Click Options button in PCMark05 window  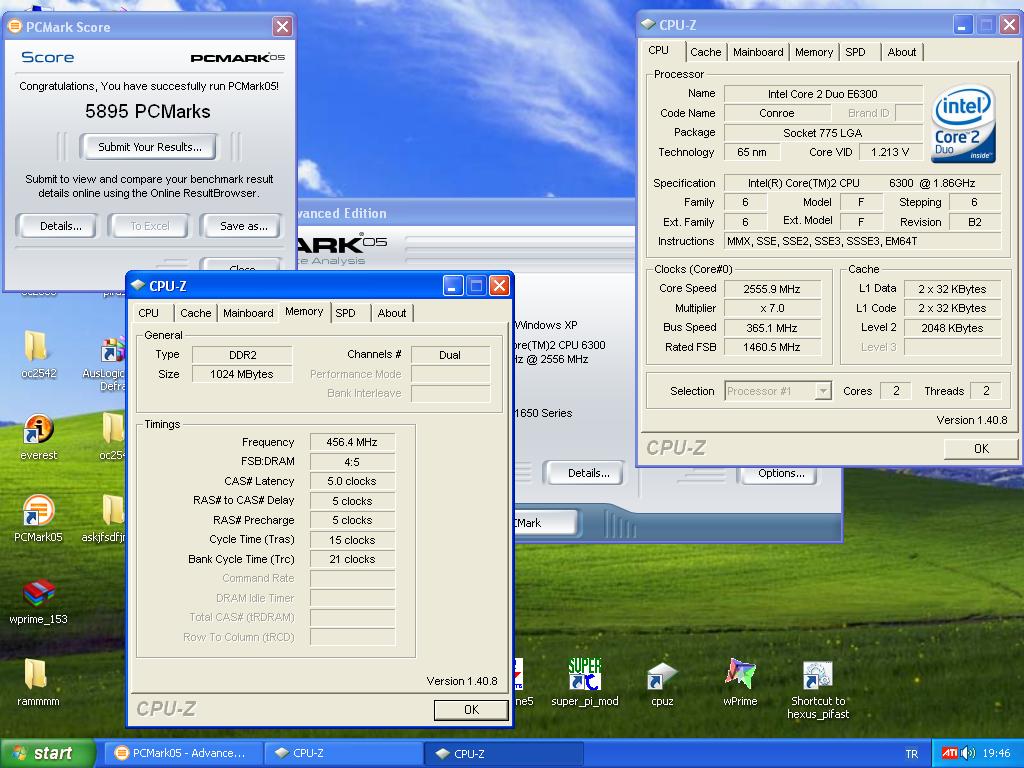pos(780,473)
